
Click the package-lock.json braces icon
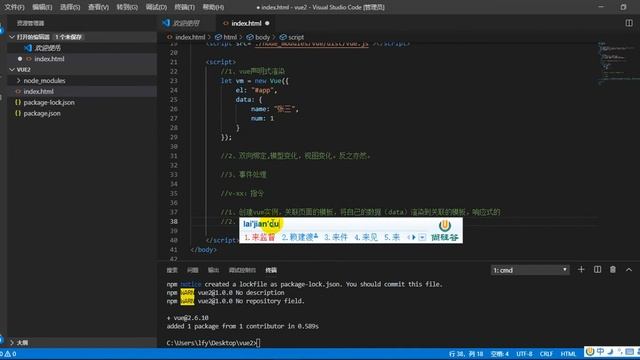coord(18,102)
